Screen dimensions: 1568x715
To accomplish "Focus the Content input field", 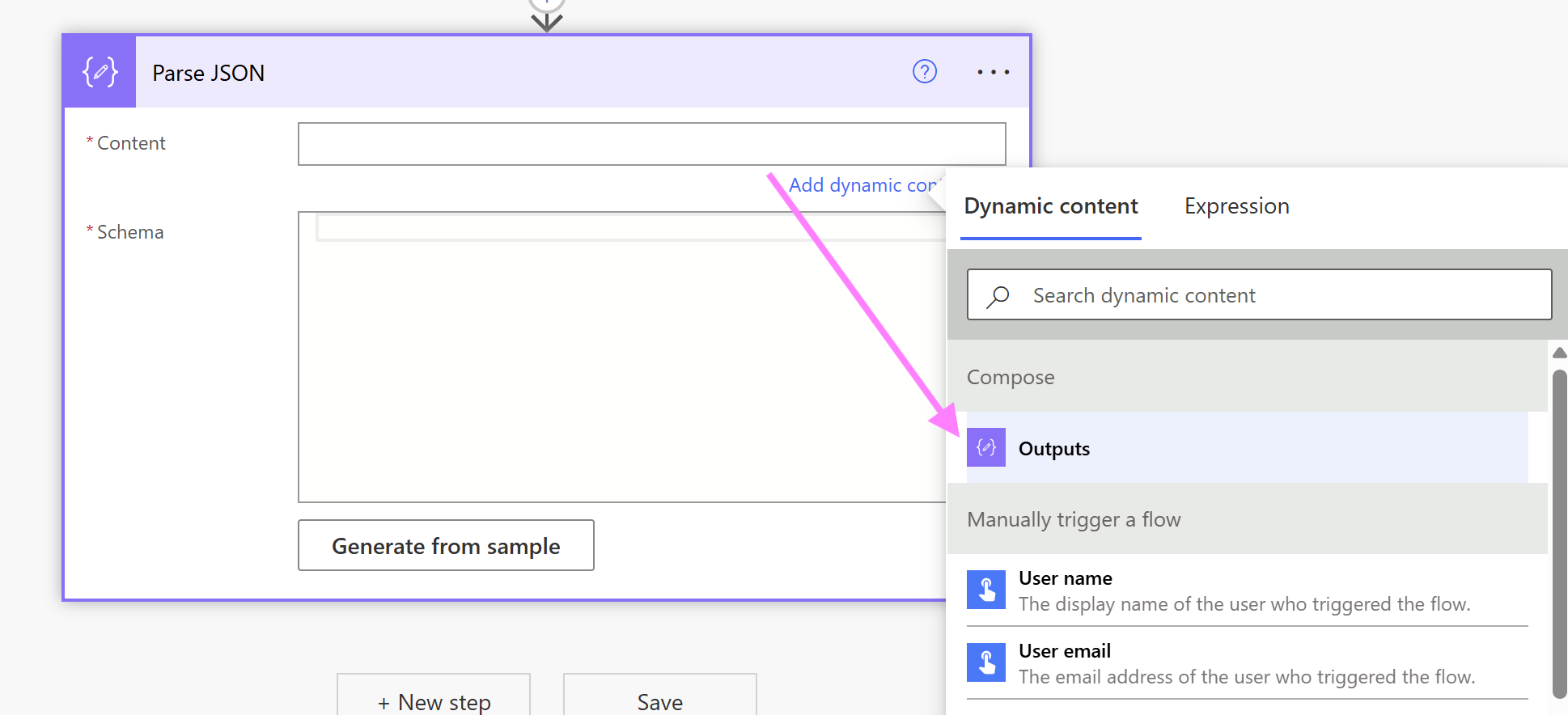I will 652,144.
